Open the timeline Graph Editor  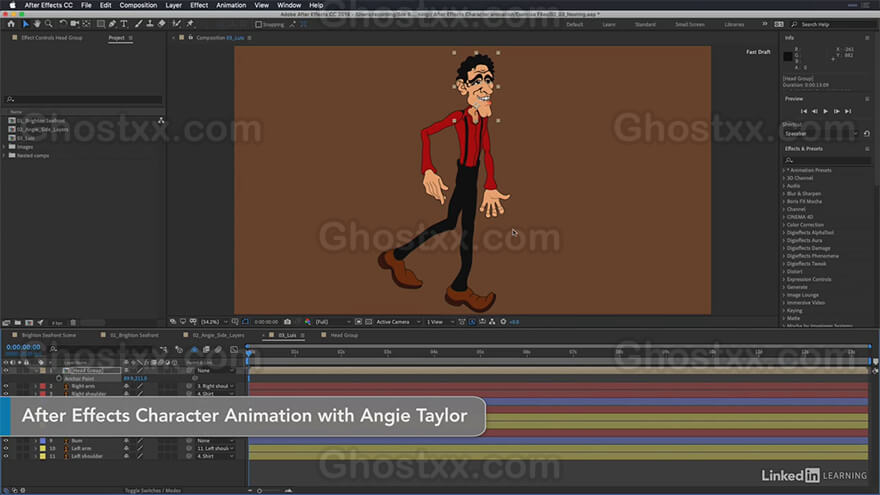(234, 350)
